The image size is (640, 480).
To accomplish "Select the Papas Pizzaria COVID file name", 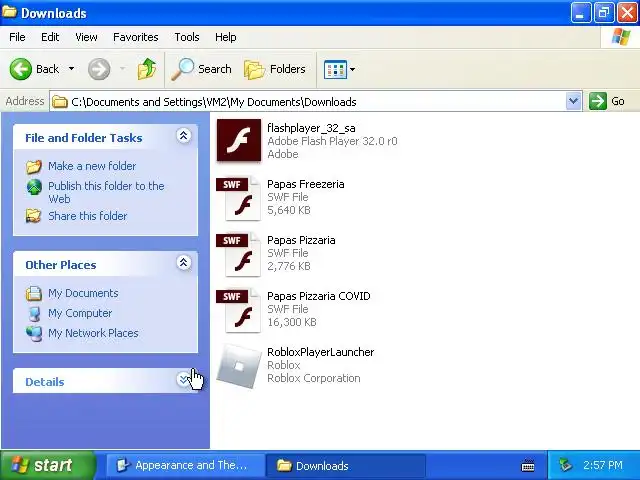I will coord(319,296).
